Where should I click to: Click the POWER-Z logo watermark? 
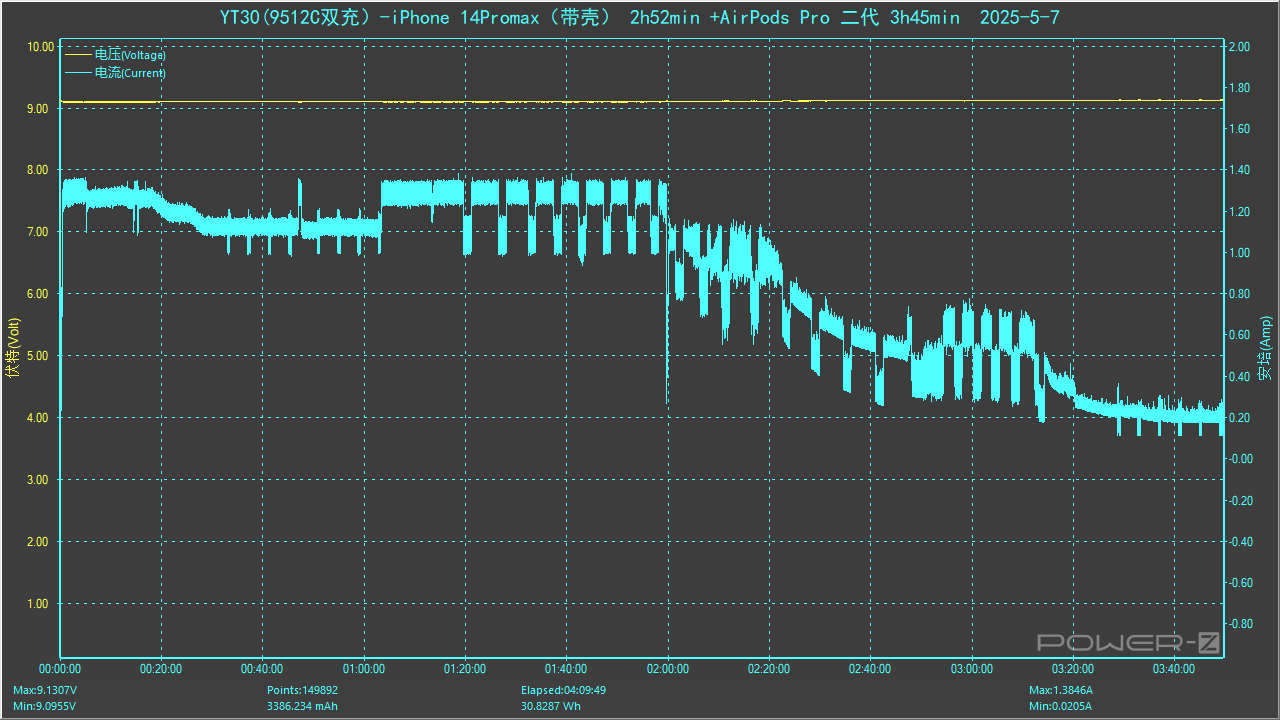pos(1128,642)
